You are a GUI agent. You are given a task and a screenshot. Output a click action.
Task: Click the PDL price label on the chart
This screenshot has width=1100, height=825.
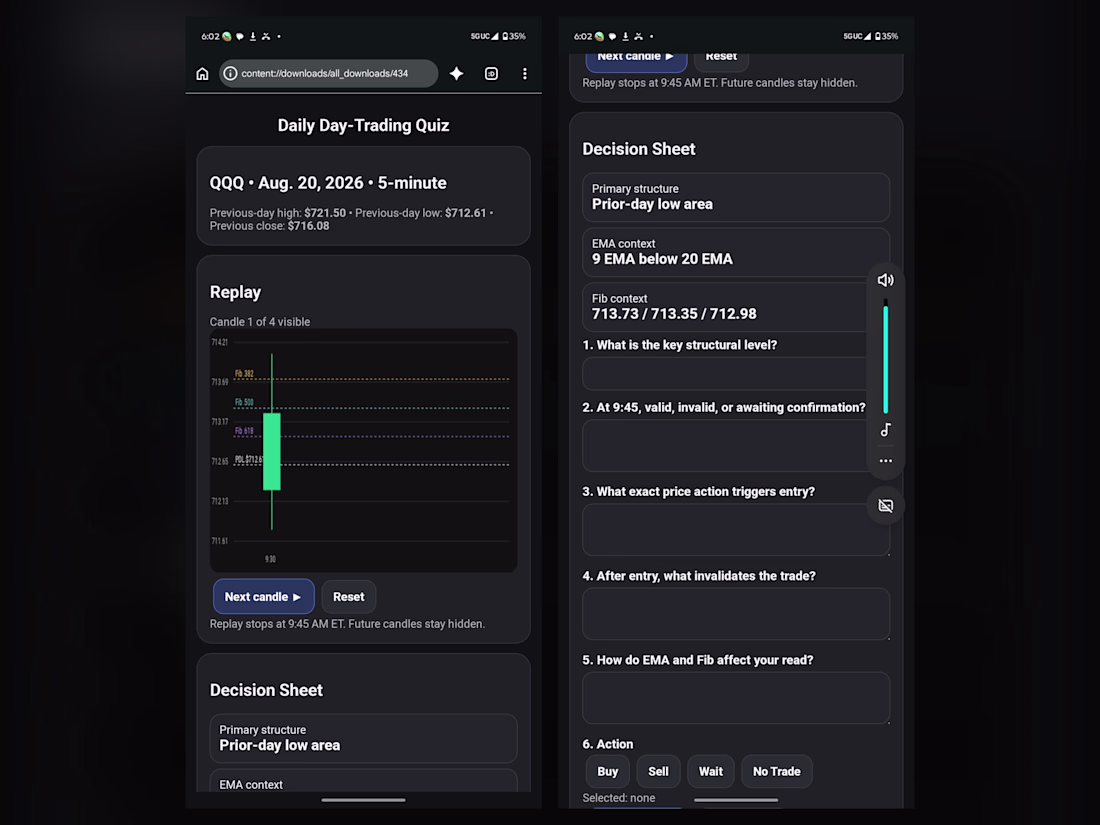pyautogui.click(x=248, y=460)
